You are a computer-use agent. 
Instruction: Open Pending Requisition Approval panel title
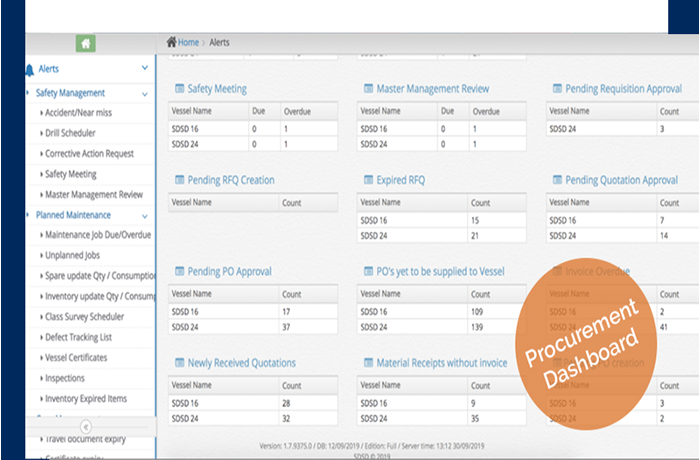(623, 89)
